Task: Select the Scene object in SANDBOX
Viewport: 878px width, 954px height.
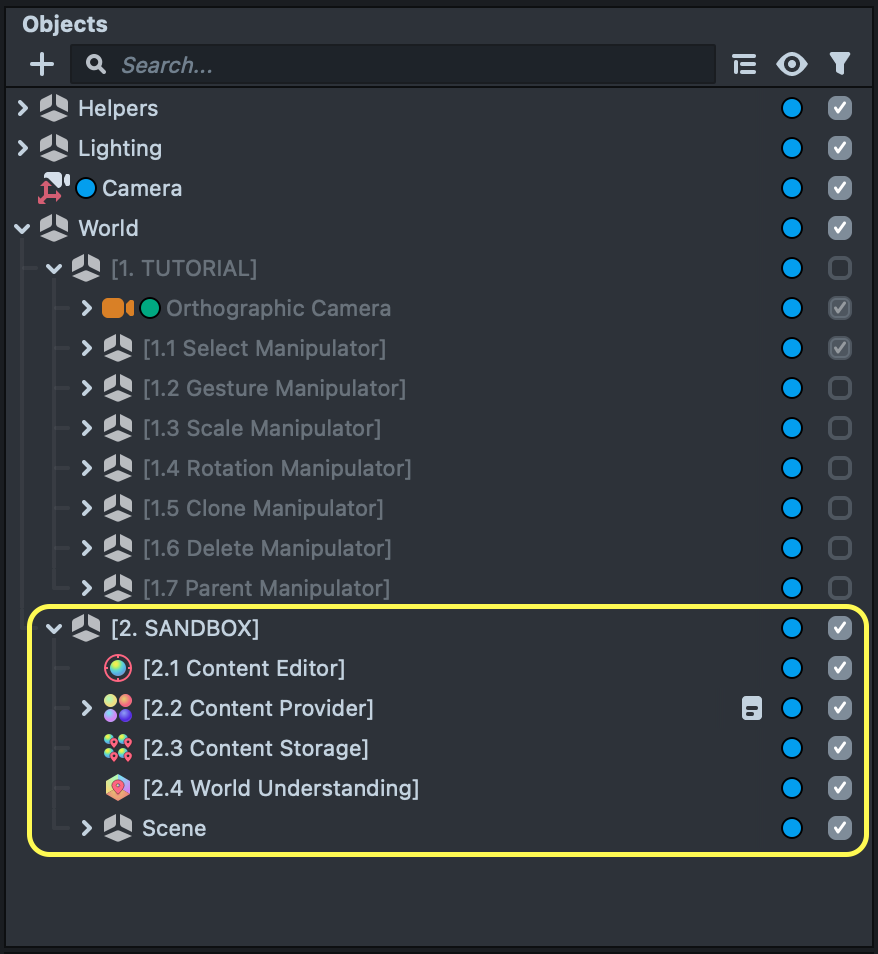Action: 174,828
